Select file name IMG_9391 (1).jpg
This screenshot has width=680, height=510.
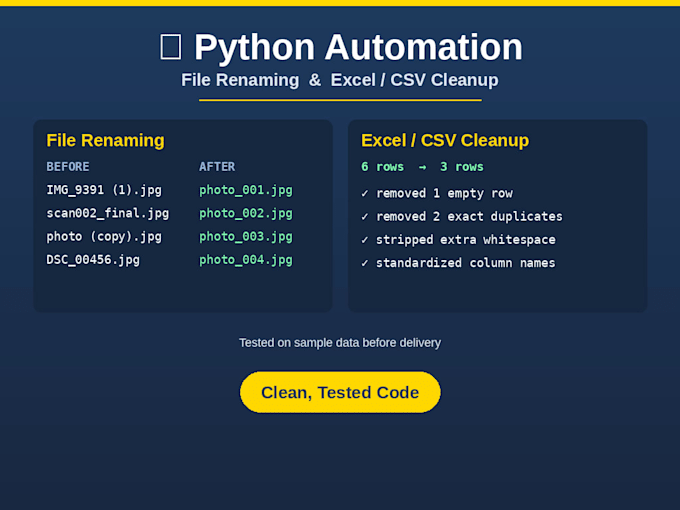point(104,190)
